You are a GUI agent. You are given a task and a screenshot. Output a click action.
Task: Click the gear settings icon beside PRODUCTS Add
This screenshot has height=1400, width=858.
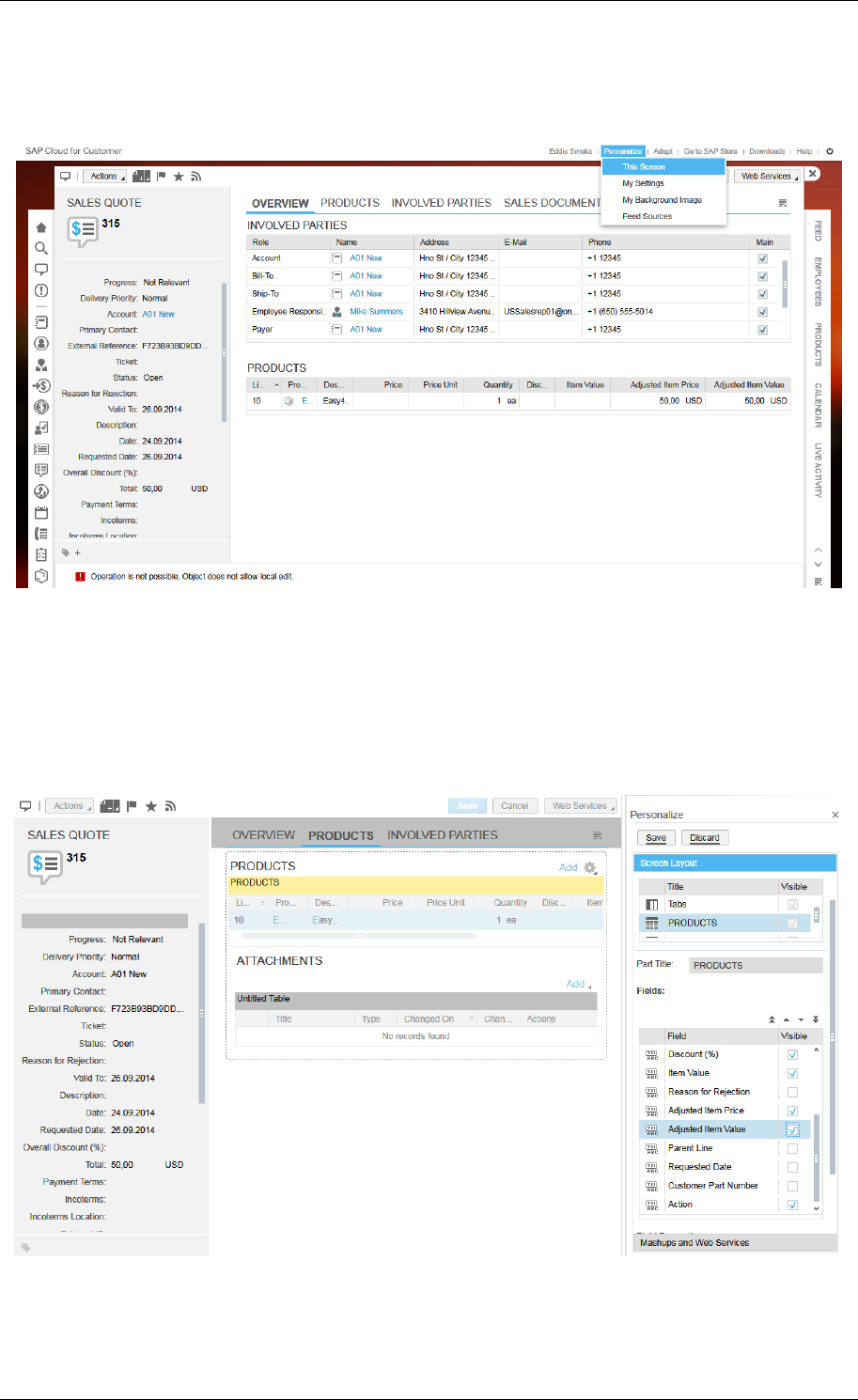point(590,867)
